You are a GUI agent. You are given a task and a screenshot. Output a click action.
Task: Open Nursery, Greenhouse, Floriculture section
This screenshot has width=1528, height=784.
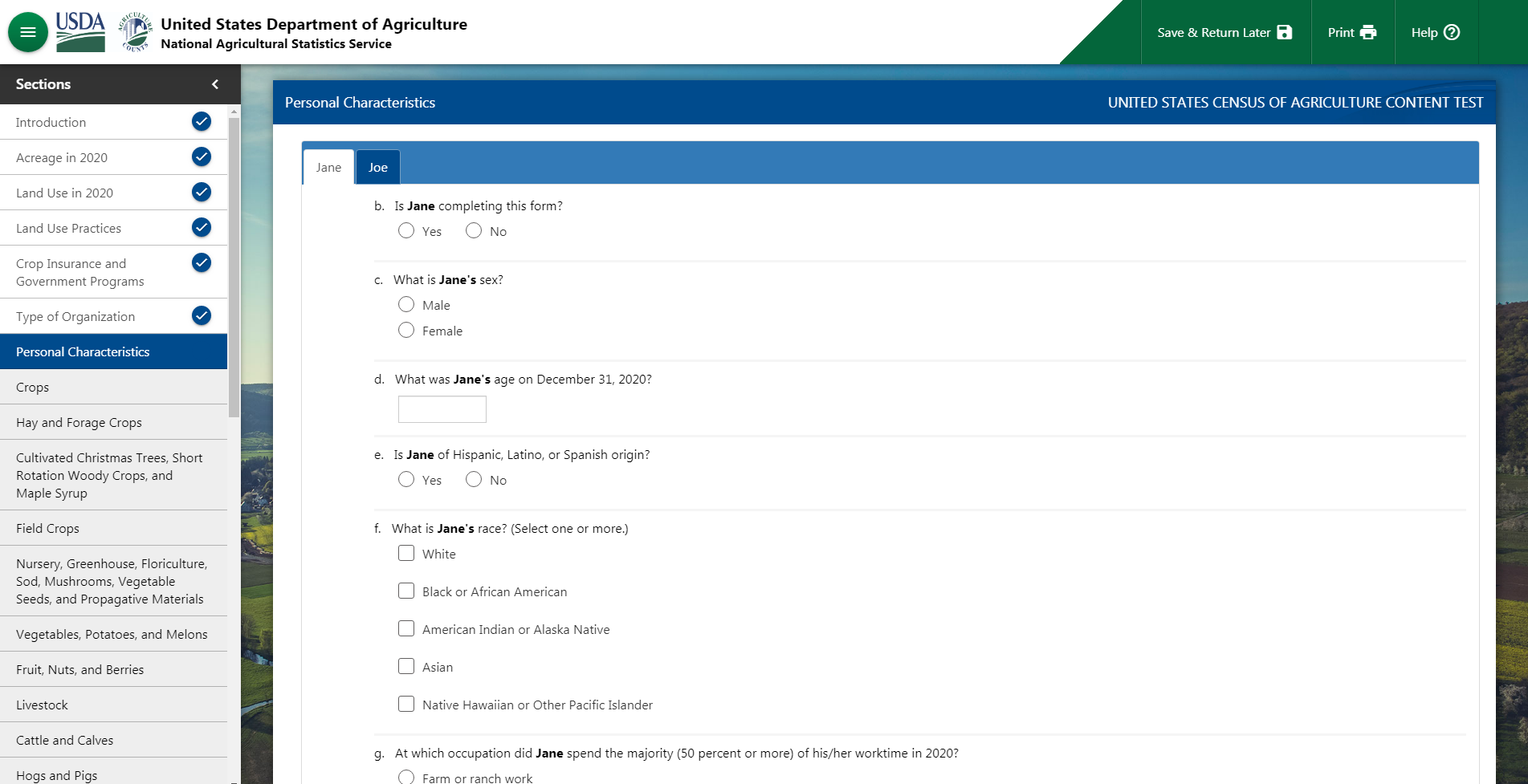point(113,581)
